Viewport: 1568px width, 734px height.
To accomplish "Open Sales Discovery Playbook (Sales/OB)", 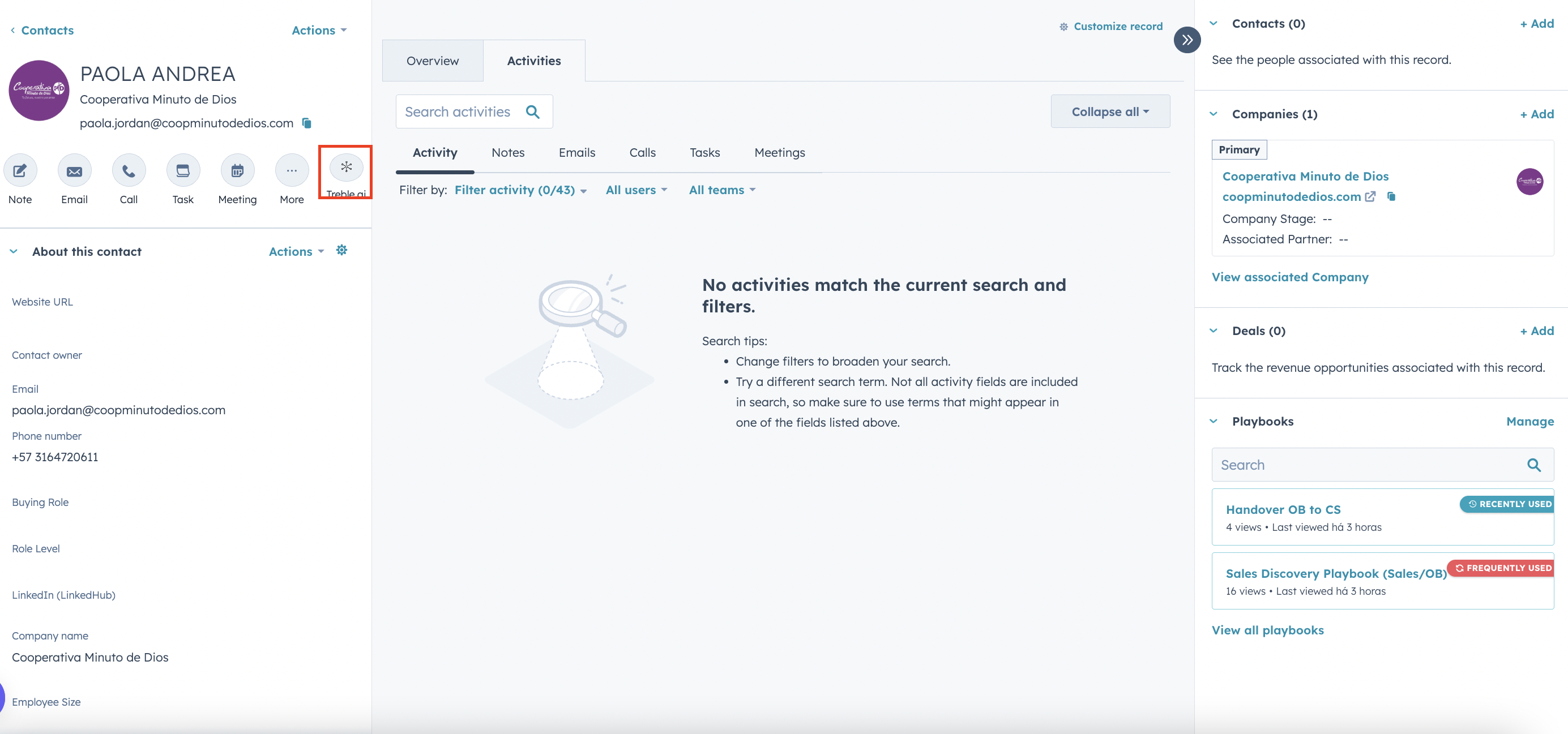I will click(1335, 573).
